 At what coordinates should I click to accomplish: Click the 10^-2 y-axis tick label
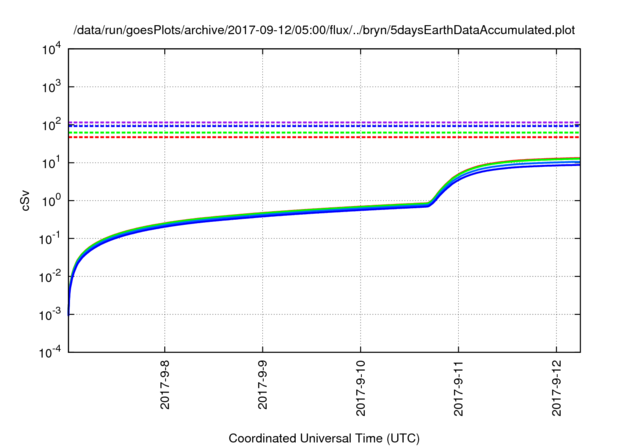[50, 277]
